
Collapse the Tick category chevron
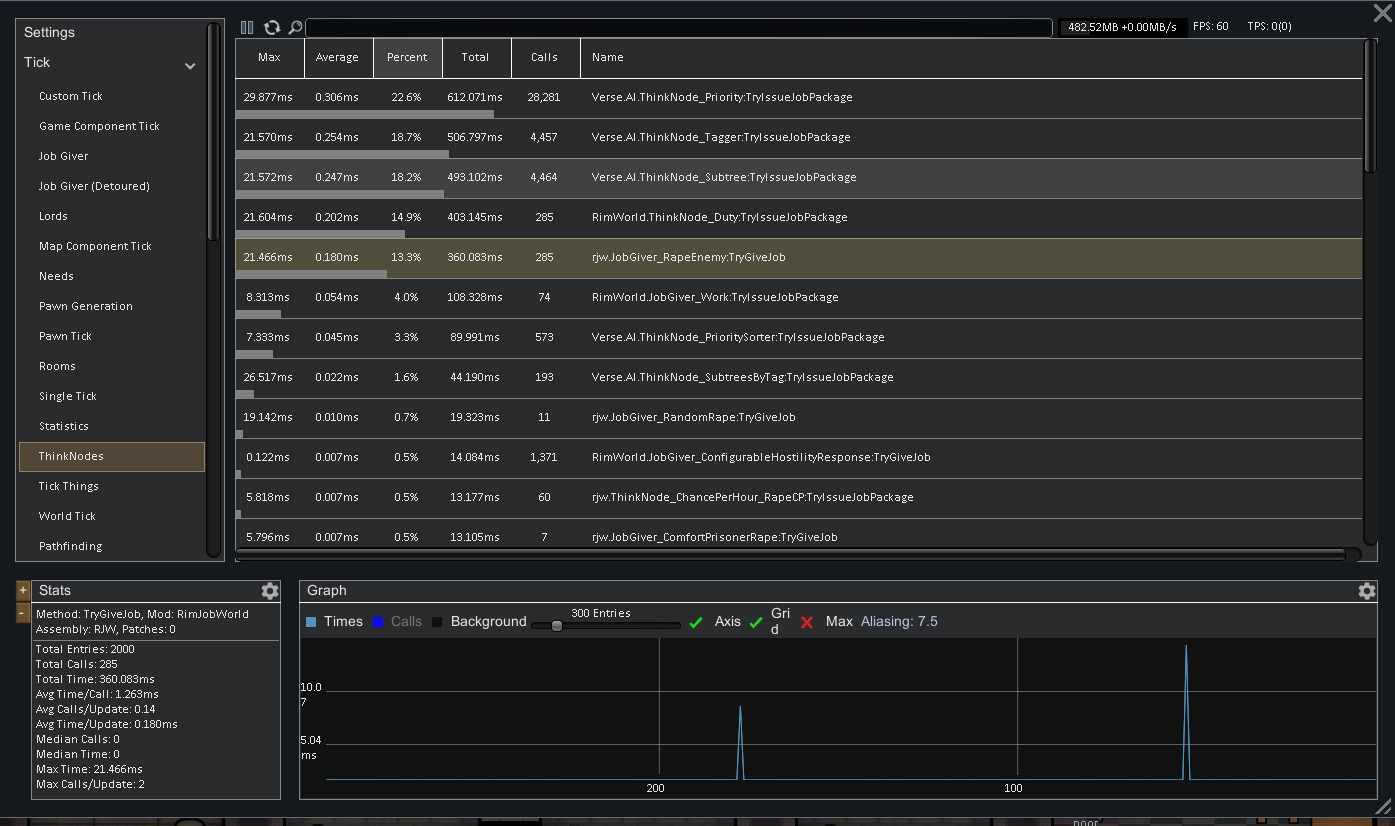tap(190, 66)
